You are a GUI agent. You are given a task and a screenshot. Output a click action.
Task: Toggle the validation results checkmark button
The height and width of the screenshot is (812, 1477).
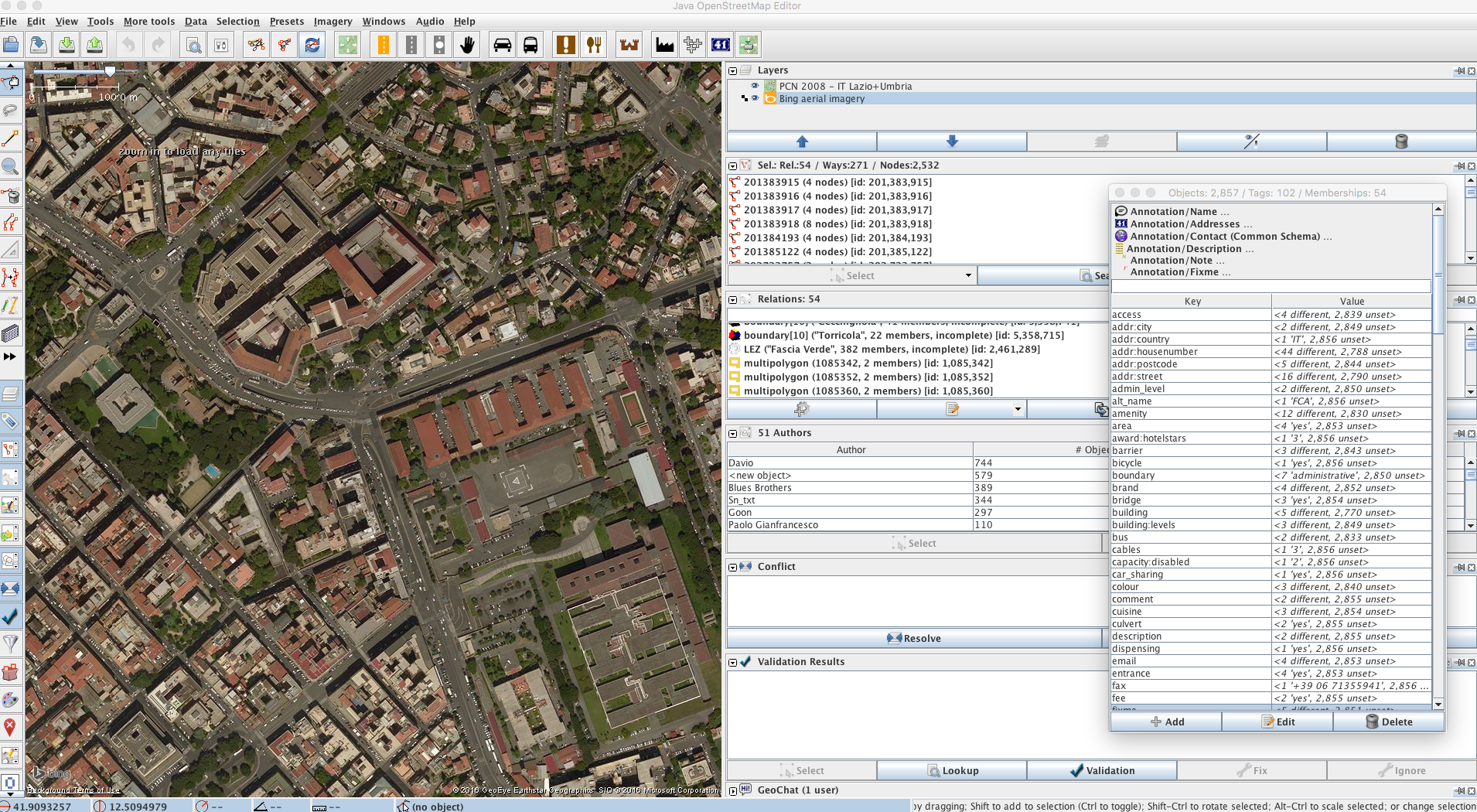pos(10,616)
